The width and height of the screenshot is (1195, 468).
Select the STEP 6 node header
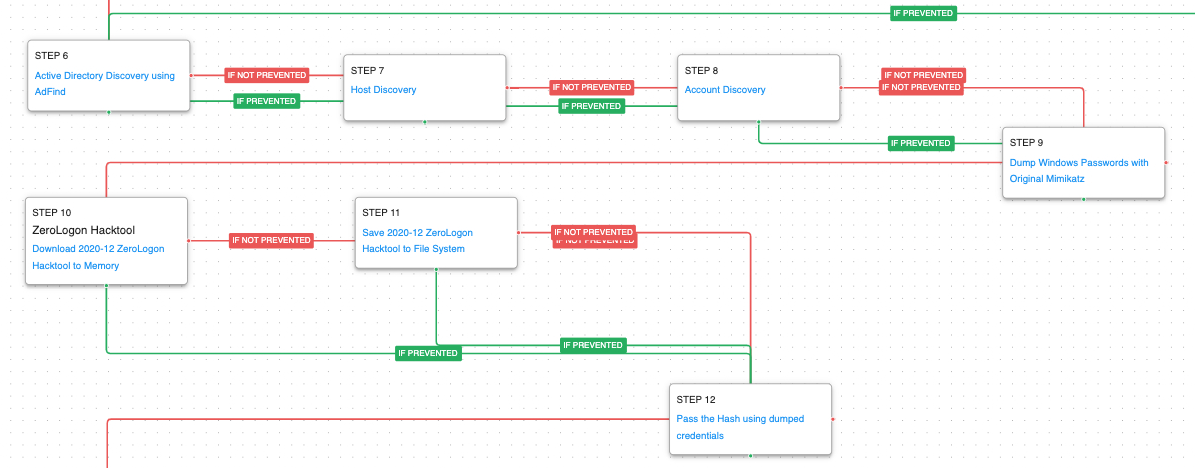coord(51,56)
